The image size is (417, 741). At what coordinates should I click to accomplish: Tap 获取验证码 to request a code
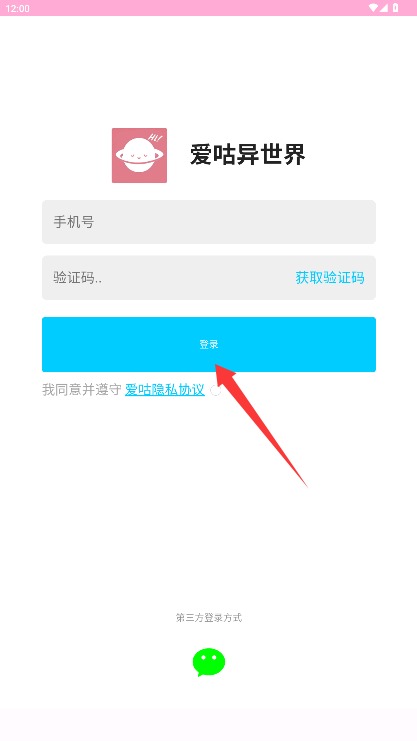click(x=330, y=277)
